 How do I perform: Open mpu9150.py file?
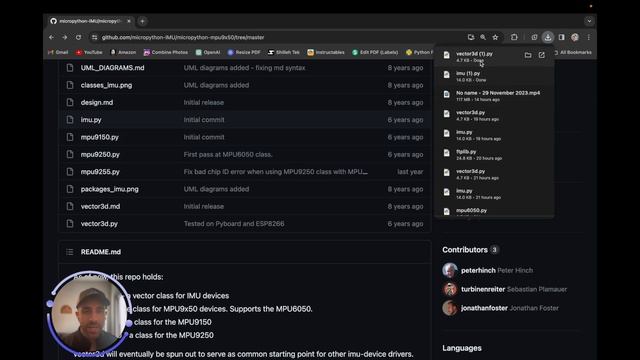click(x=100, y=137)
